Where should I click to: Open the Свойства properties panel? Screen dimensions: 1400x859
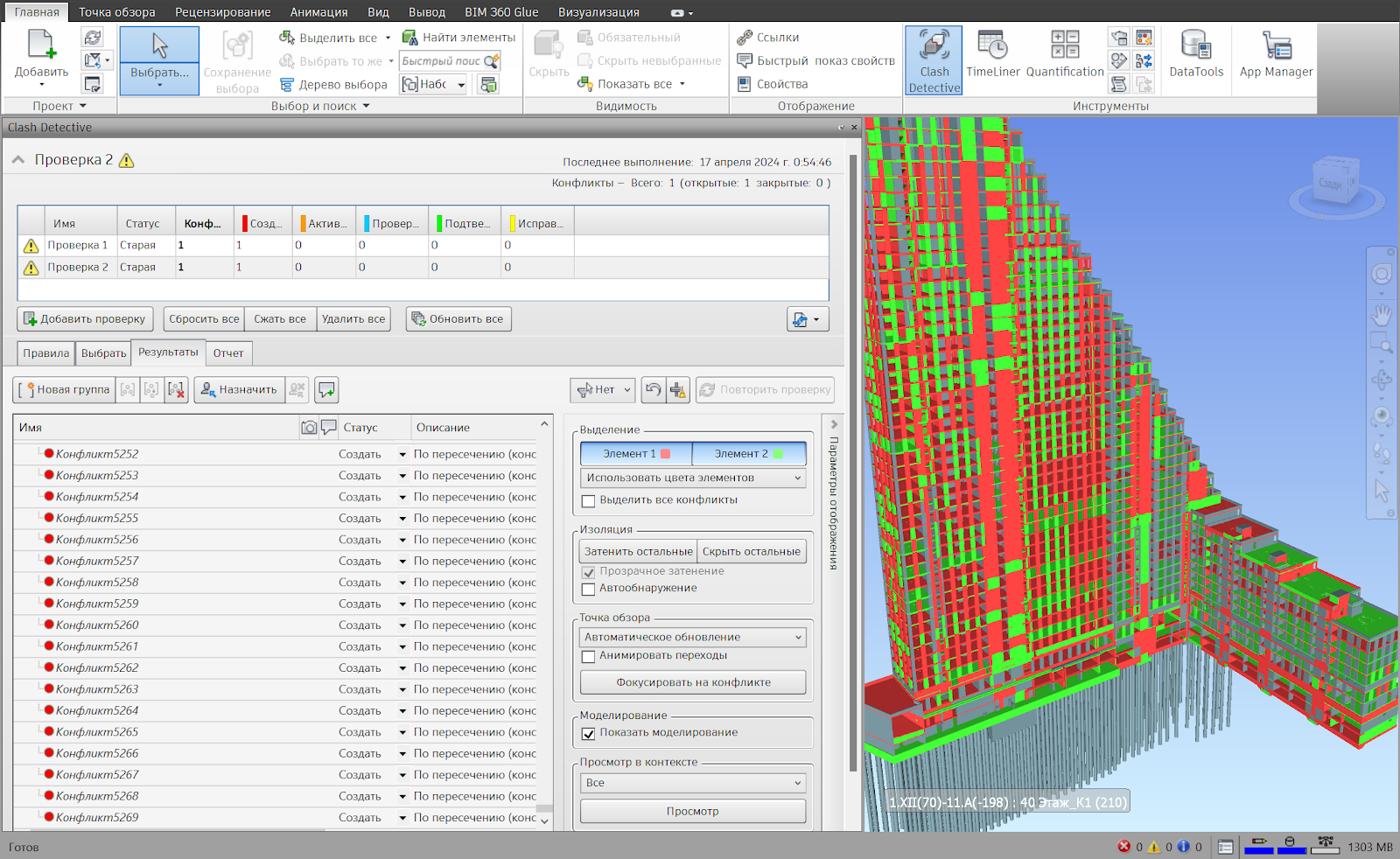(772, 84)
